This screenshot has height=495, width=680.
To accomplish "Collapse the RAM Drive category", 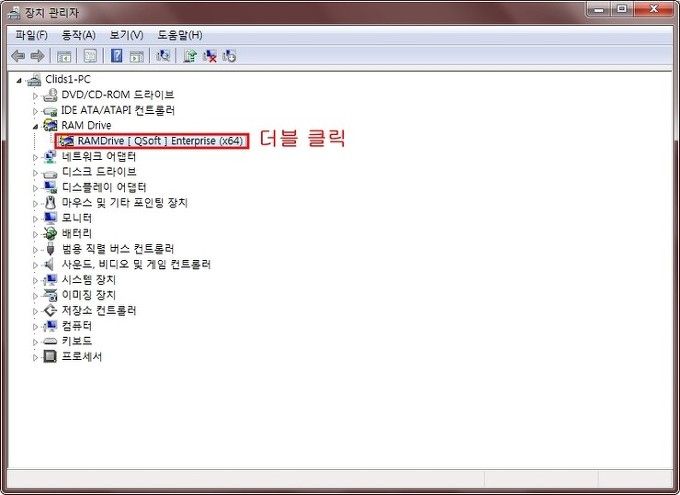I will pyautogui.click(x=36, y=127).
